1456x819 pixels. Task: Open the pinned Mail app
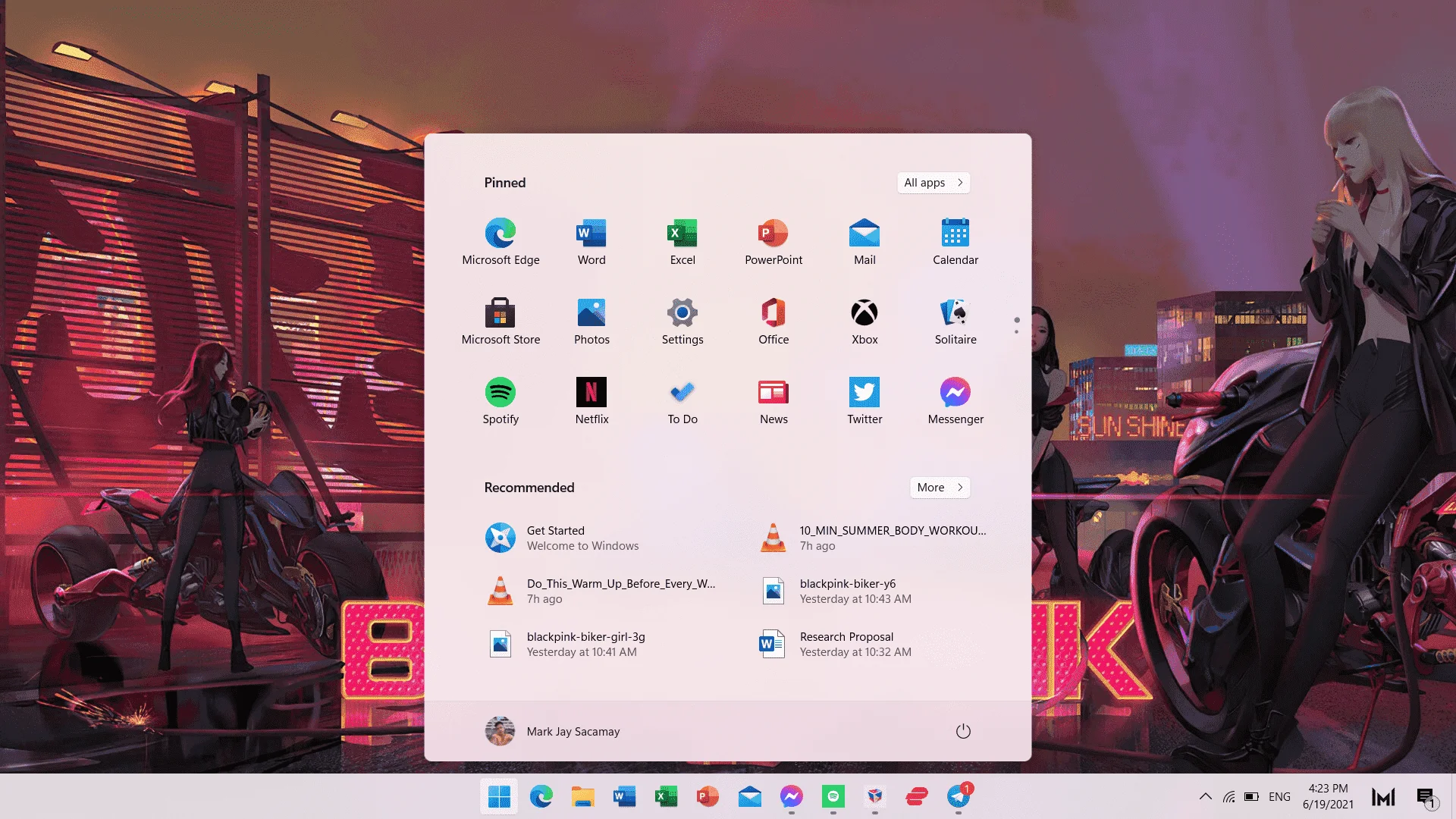[x=864, y=242]
